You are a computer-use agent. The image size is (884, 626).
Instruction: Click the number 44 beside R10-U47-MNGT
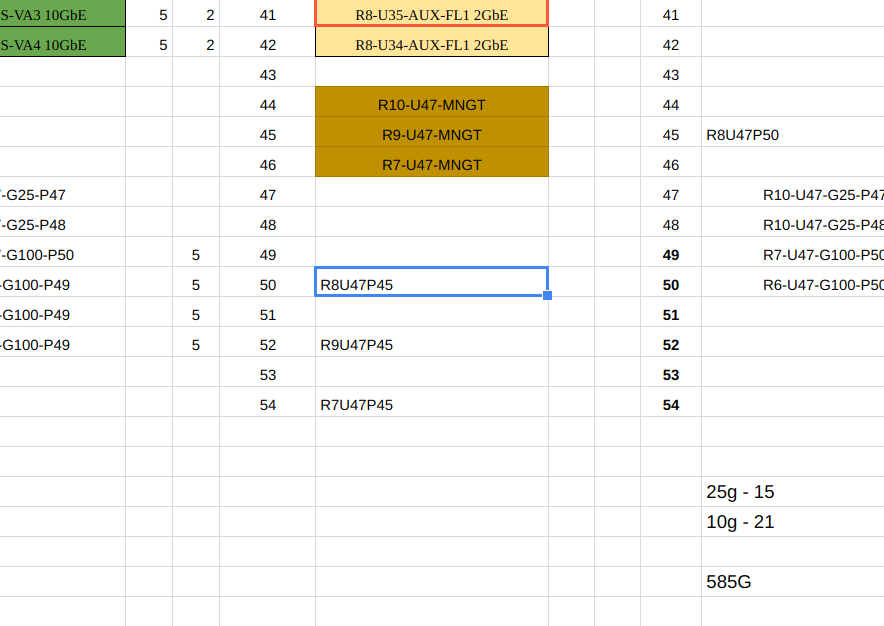pos(268,105)
